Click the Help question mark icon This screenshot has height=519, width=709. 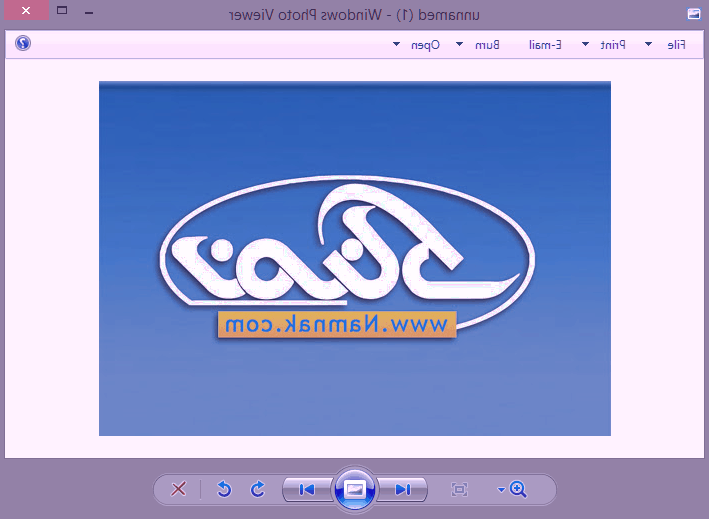point(23,43)
